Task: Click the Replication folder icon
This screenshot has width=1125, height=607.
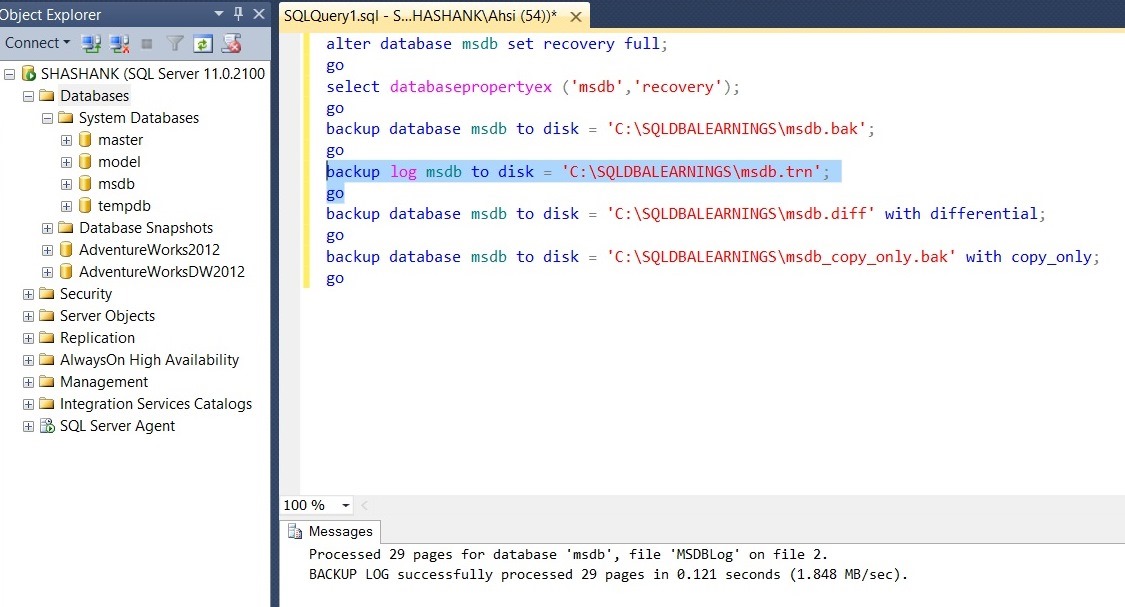Action: coord(47,338)
